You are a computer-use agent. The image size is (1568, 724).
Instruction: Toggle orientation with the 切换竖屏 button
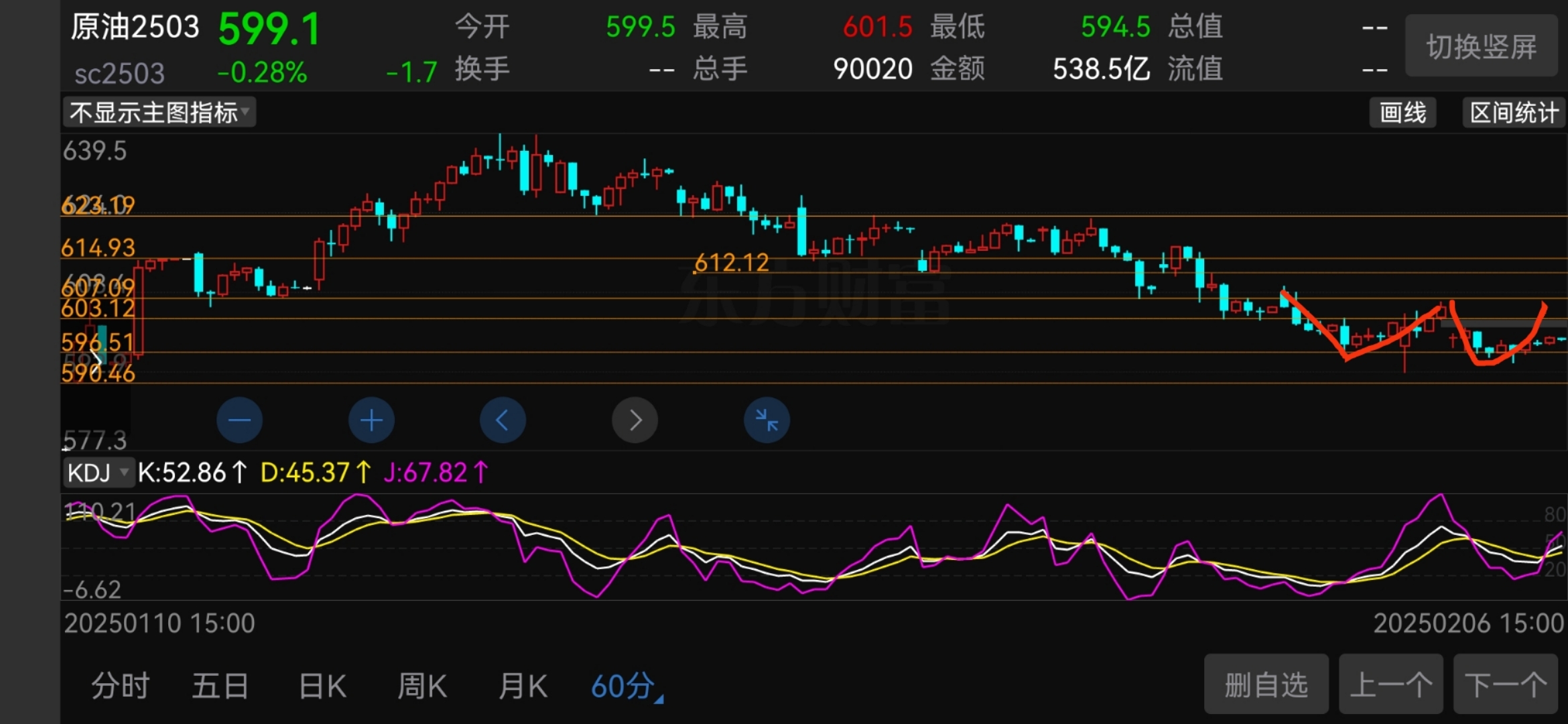click(1481, 47)
